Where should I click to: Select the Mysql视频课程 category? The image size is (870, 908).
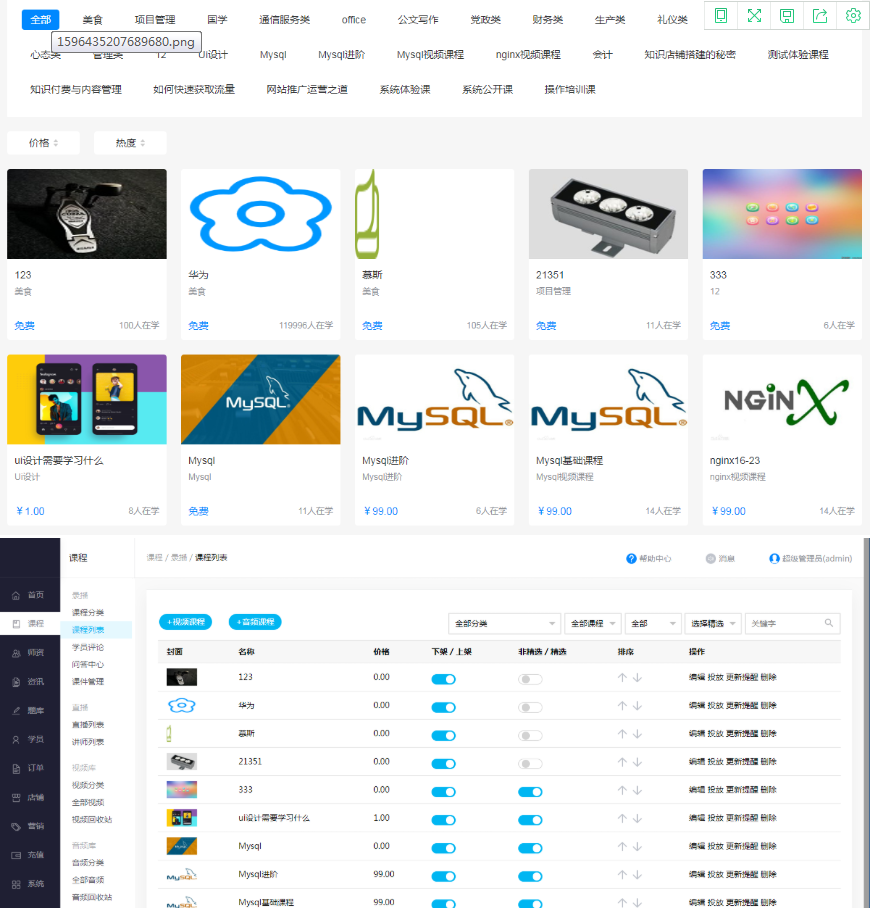click(x=430, y=54)
